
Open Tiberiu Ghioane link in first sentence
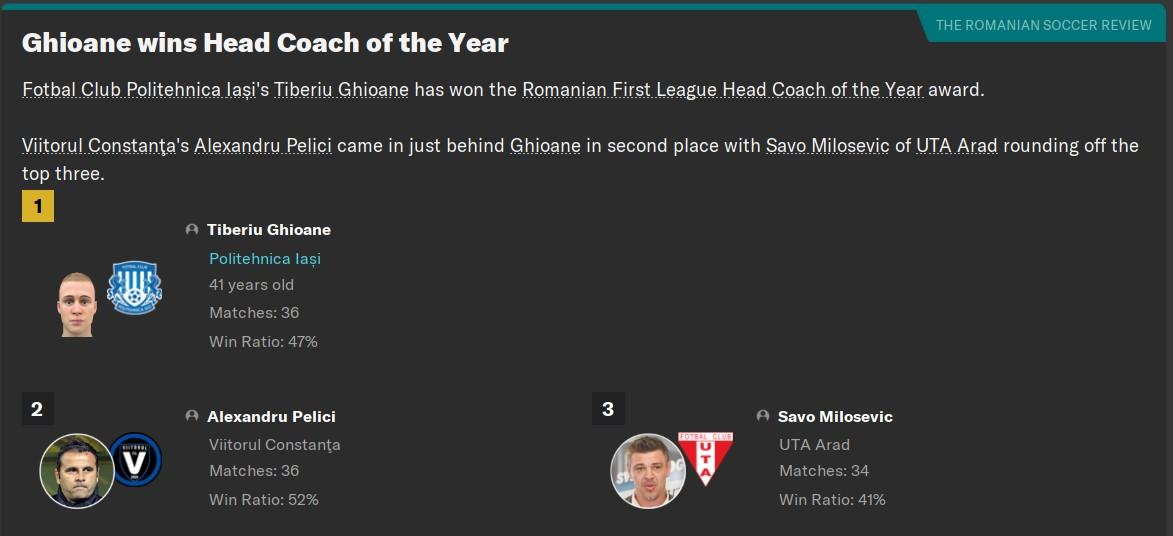tap(341, 91)
